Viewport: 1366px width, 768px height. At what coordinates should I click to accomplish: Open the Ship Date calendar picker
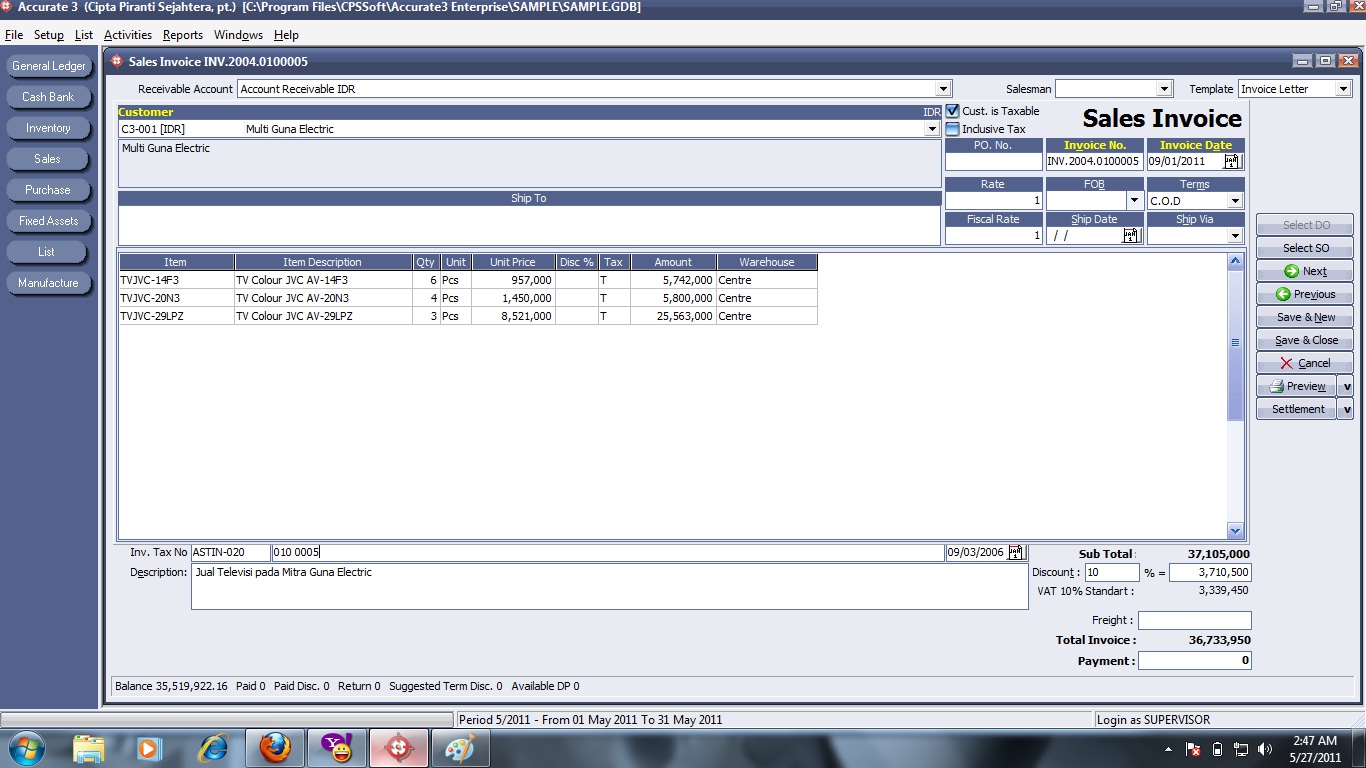pos(1131,236)
